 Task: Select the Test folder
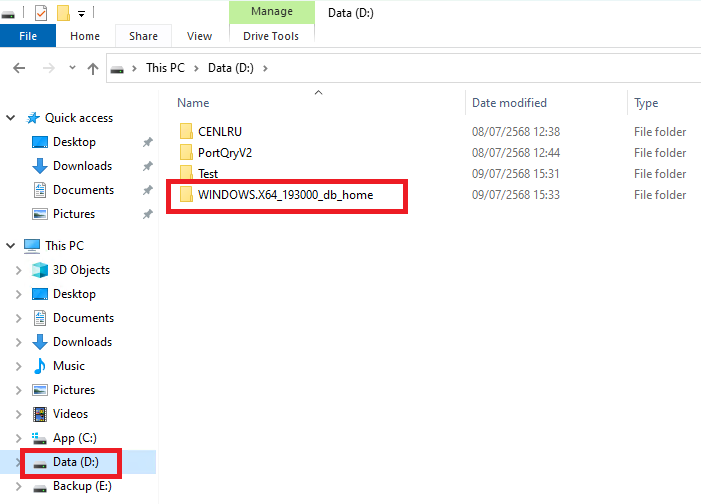click(x=208, y=174)
